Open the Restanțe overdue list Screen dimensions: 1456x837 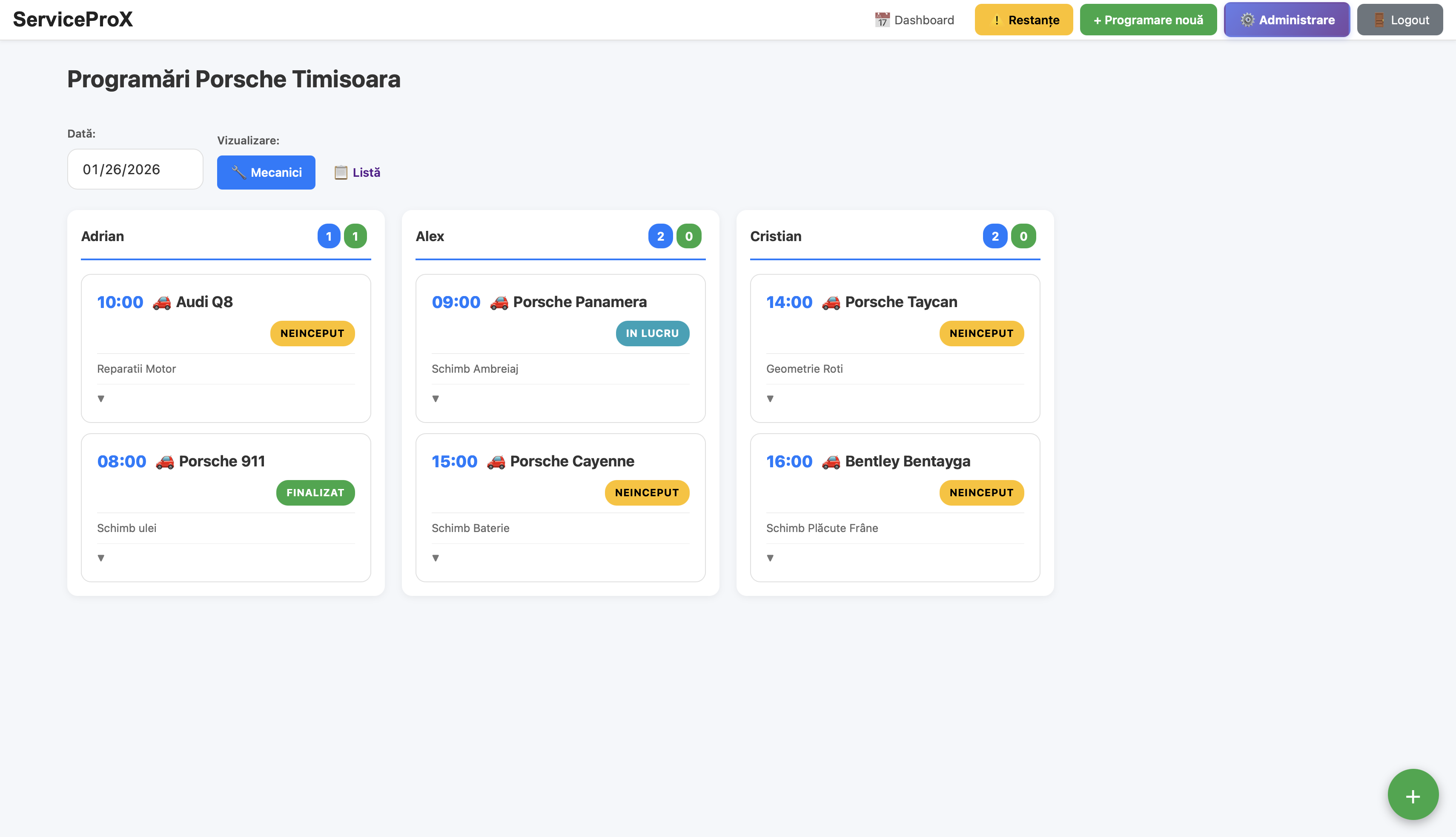click(1023, 19)
